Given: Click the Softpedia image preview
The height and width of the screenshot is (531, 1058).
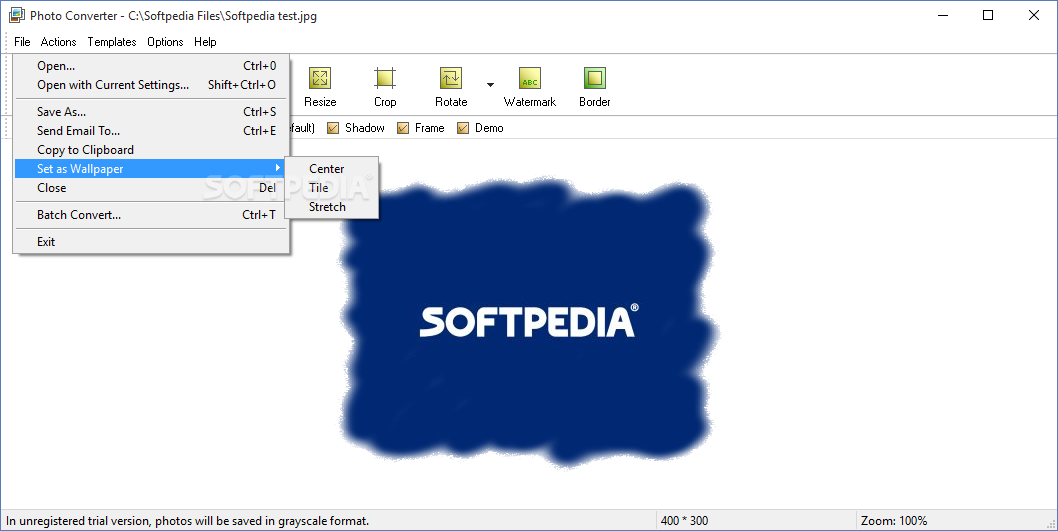Looking at the screenshot, I should coord(528,323).
